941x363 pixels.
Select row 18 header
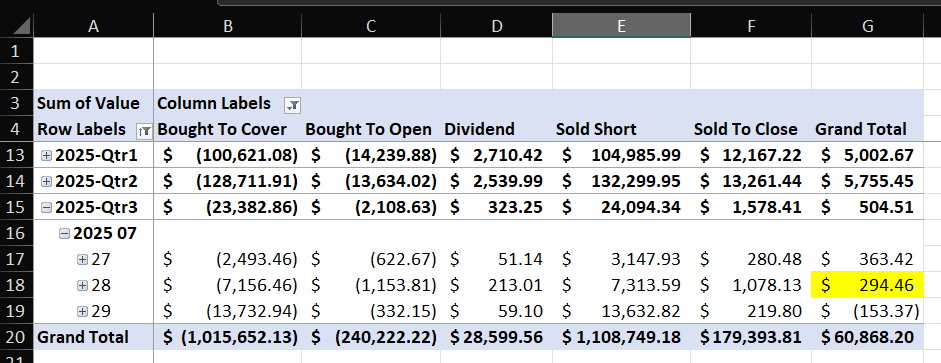[x=17, y=285]
